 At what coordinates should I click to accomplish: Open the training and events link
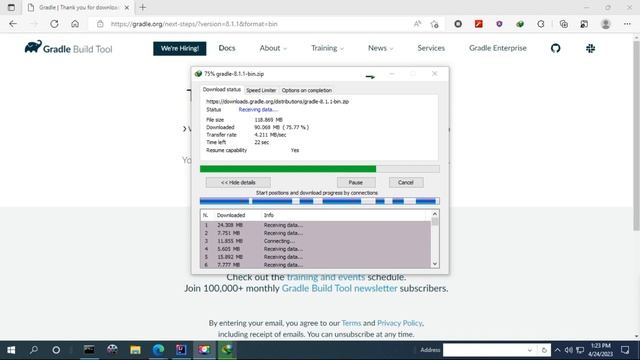[x=326, y=277]
